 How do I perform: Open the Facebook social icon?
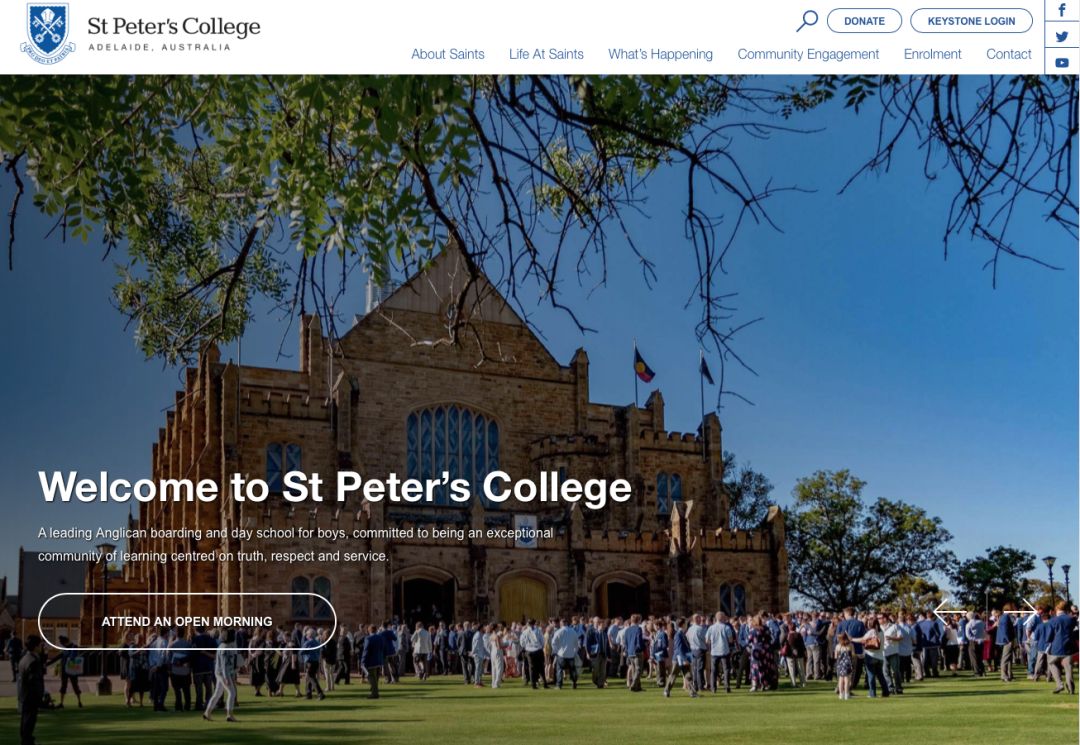[x=1062, y=11]
